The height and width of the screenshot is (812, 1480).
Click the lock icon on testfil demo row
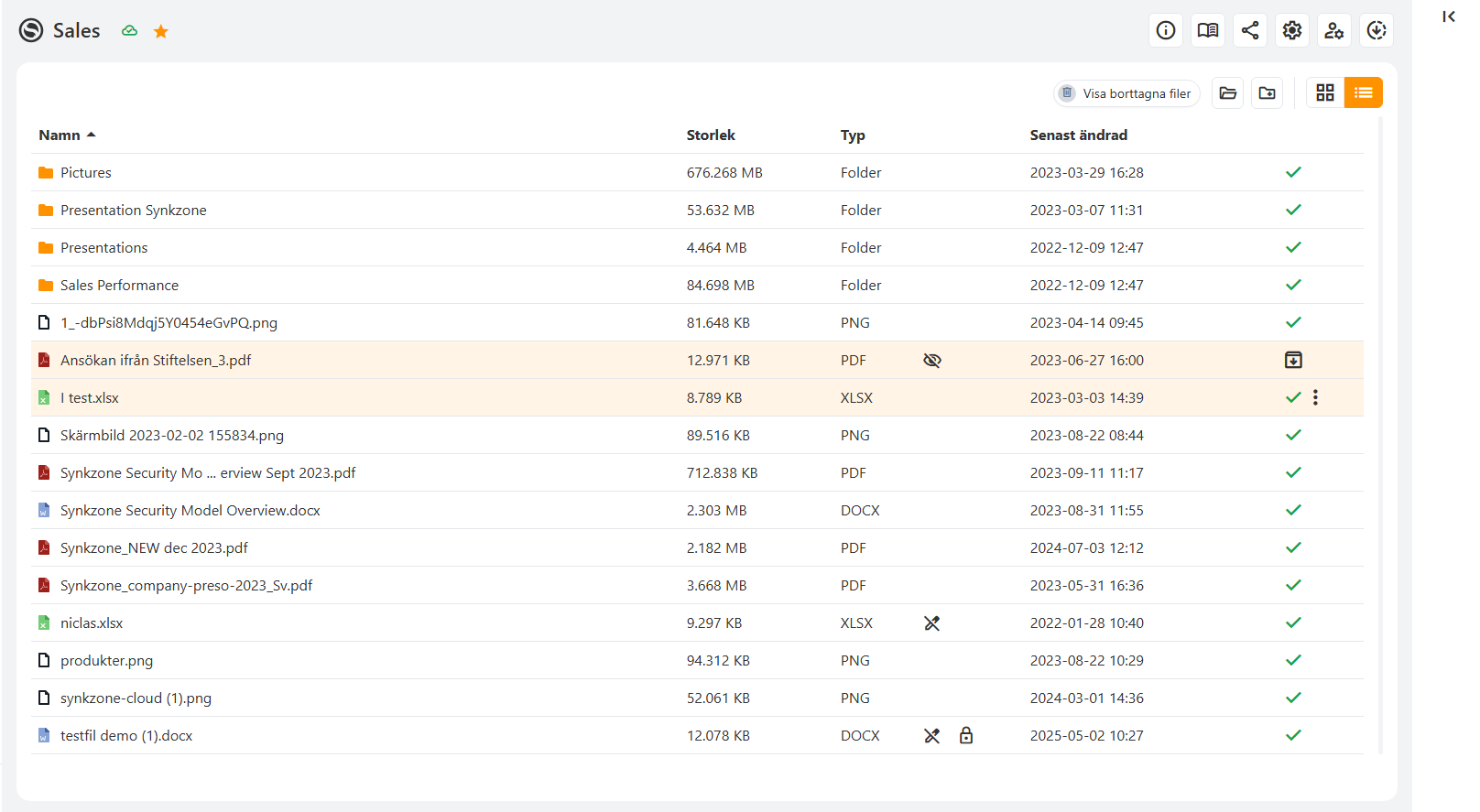coord(966,735)
